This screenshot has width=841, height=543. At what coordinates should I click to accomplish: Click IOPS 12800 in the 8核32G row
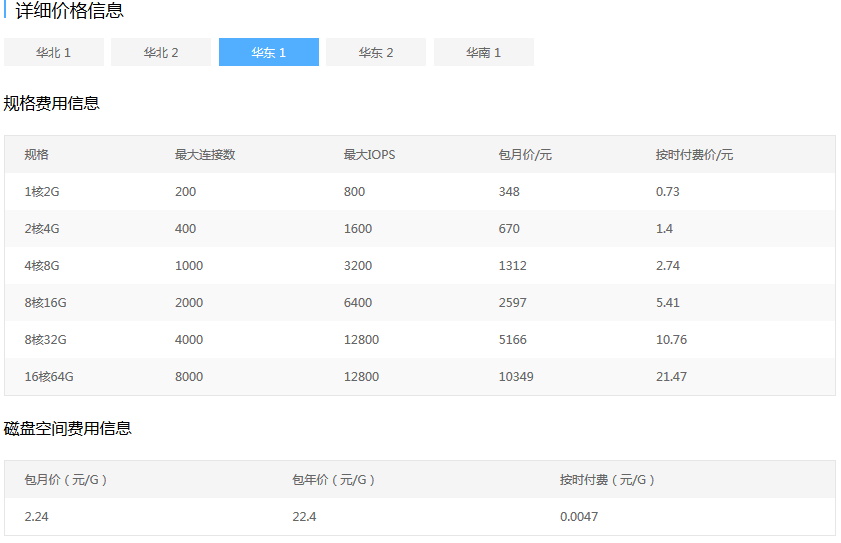click(x=362, y=340)
